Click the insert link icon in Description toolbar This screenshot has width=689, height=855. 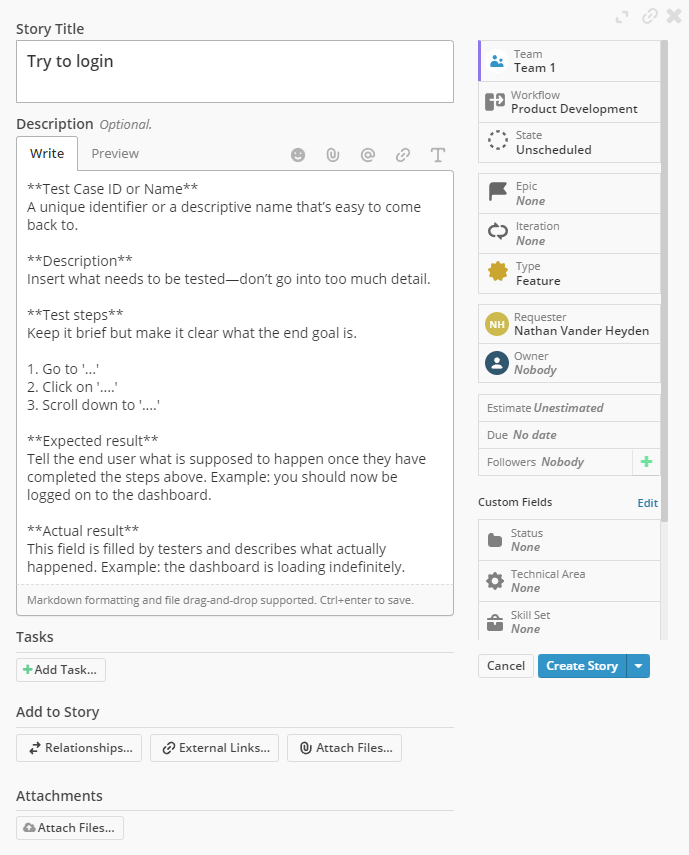(x=402, y=154)
